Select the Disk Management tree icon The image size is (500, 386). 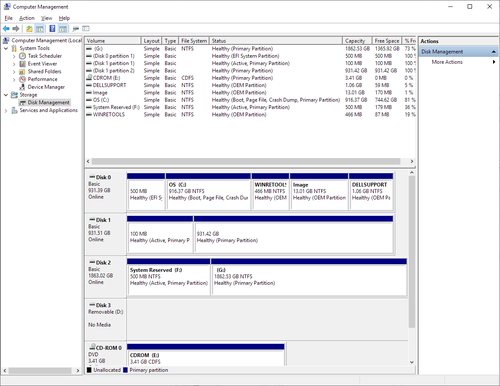[22, 103]
